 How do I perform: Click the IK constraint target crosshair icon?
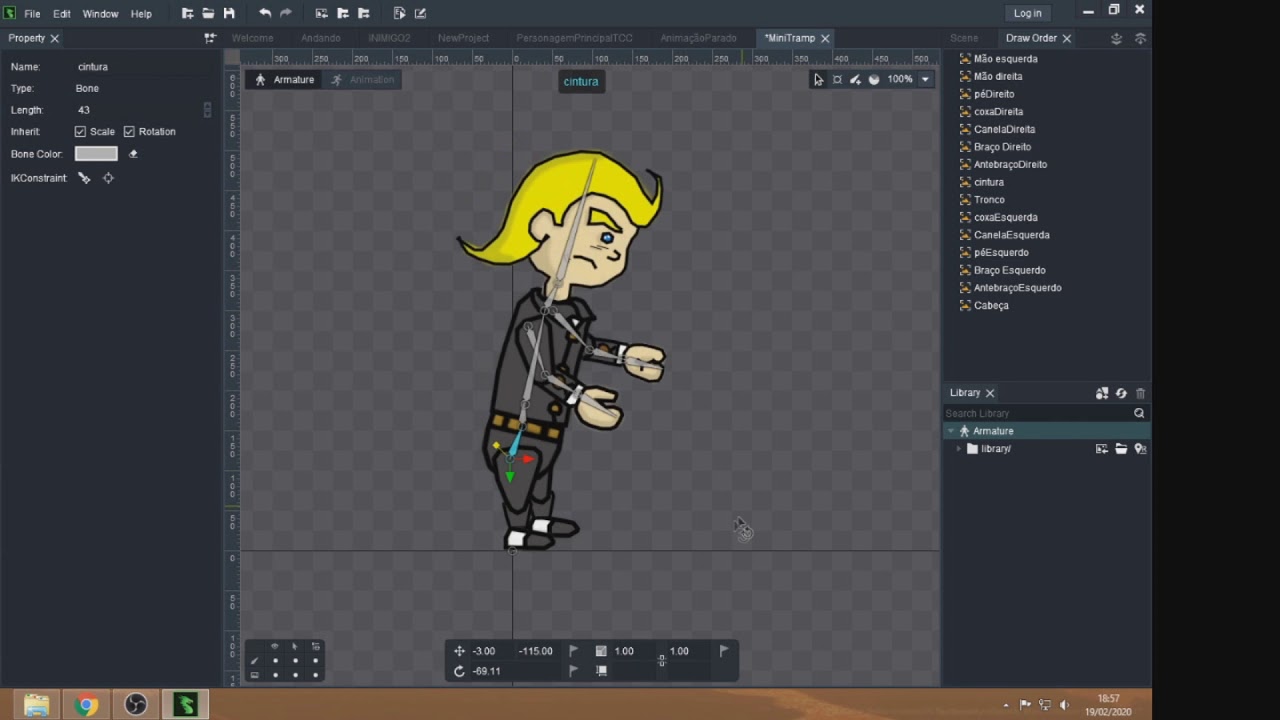(x=108, y=178)
